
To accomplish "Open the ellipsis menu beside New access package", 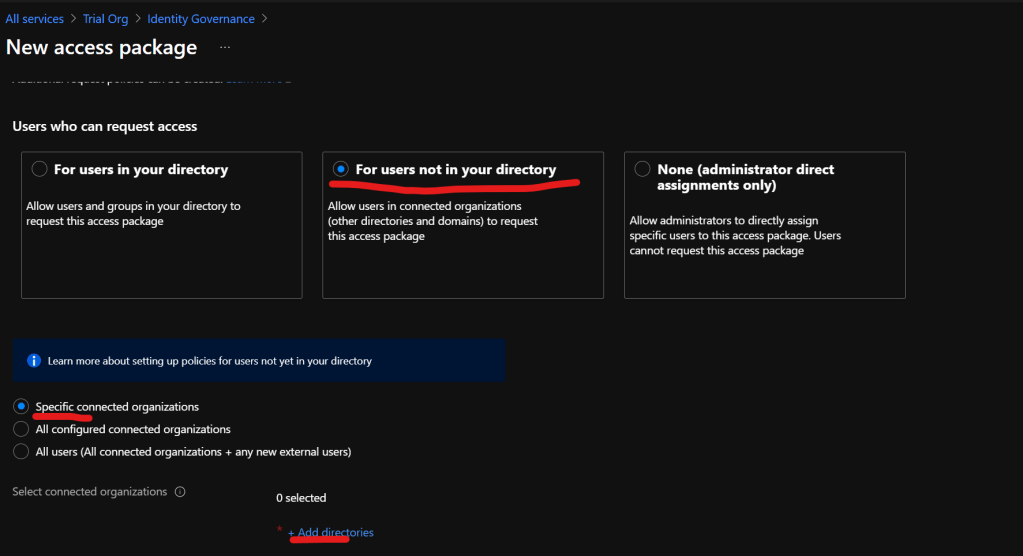I will [225, 48].
